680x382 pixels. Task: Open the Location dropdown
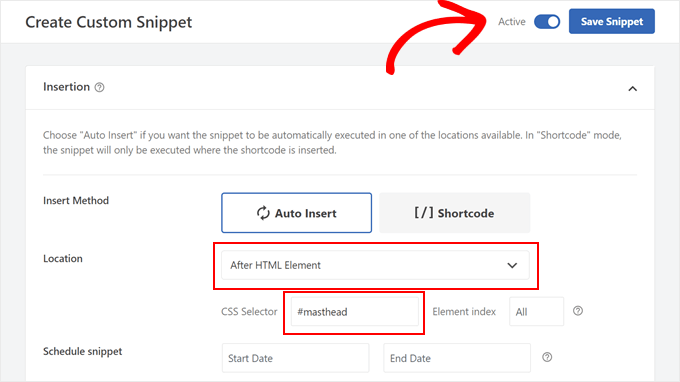tap(375, 265)
